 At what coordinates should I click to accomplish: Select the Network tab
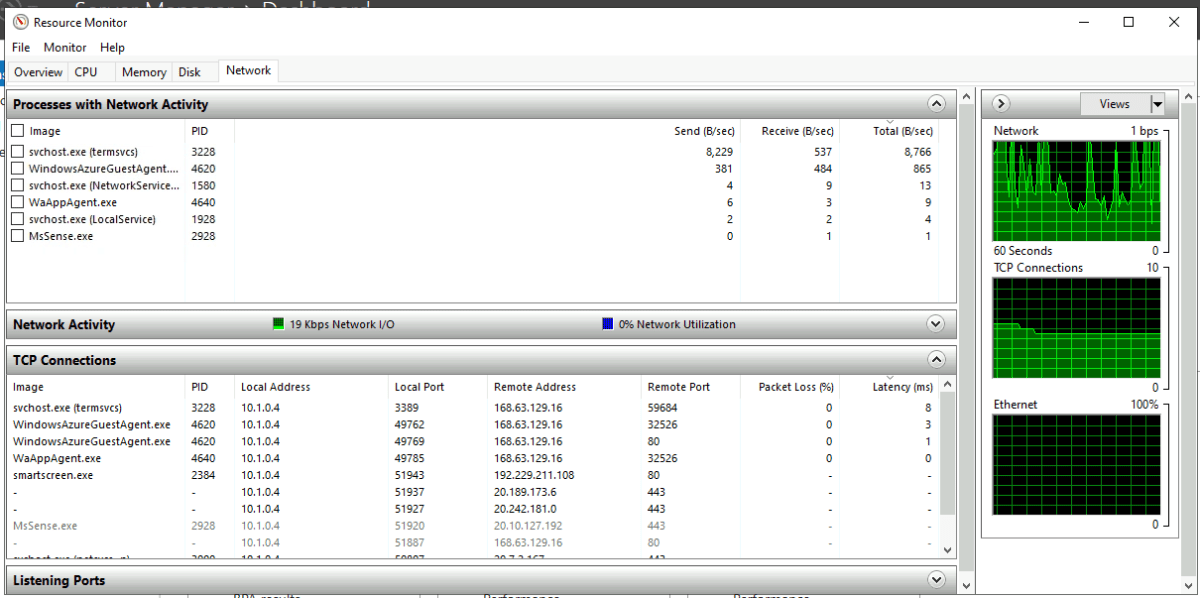tap(248, 70)
